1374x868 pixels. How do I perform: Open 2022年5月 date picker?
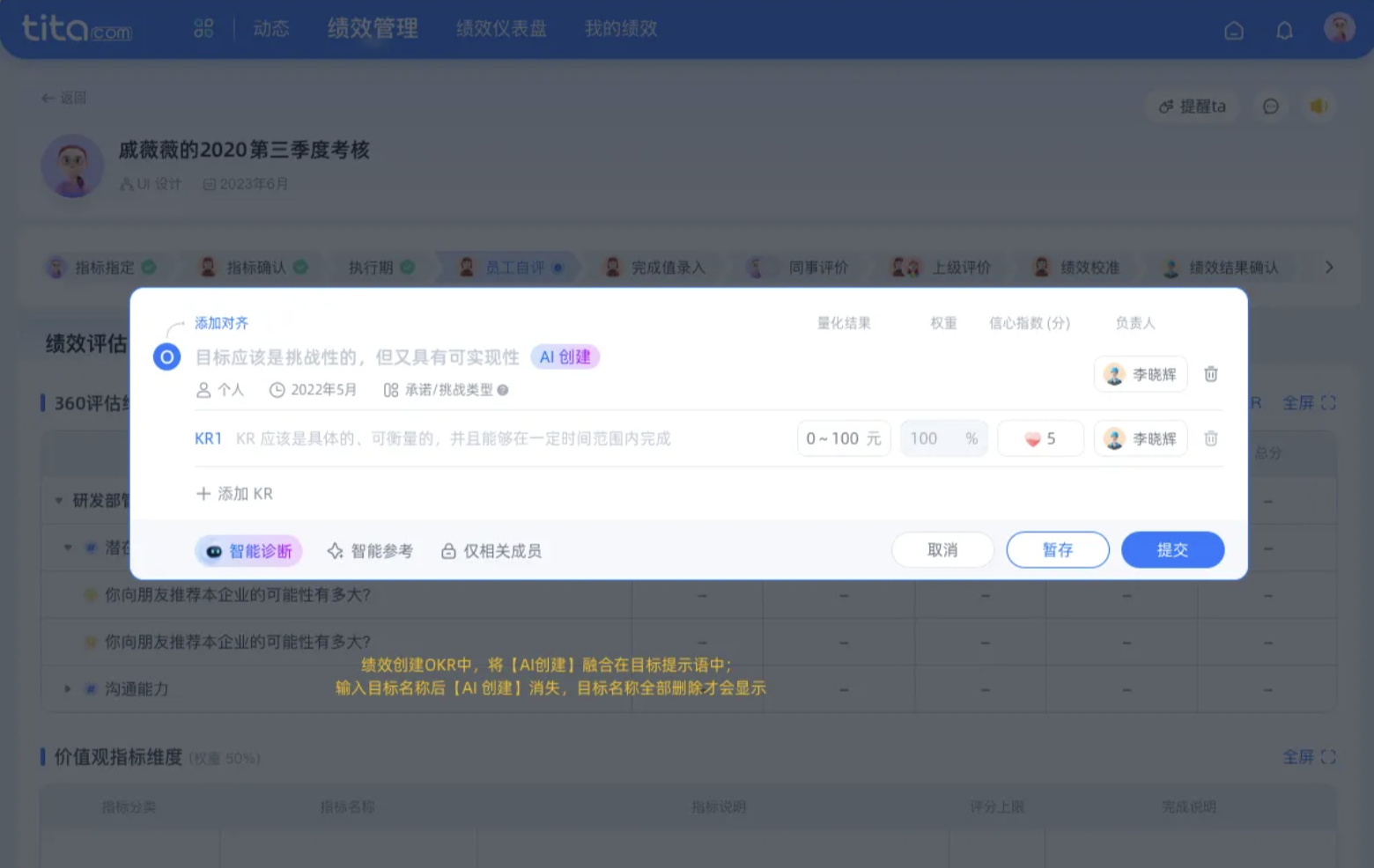point(313,390)
